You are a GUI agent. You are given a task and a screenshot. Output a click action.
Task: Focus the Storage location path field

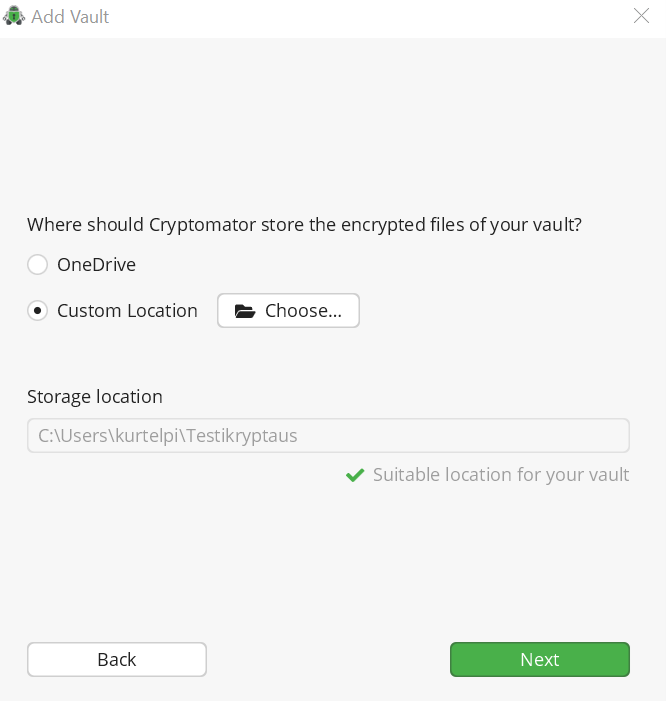coord(328,436)
